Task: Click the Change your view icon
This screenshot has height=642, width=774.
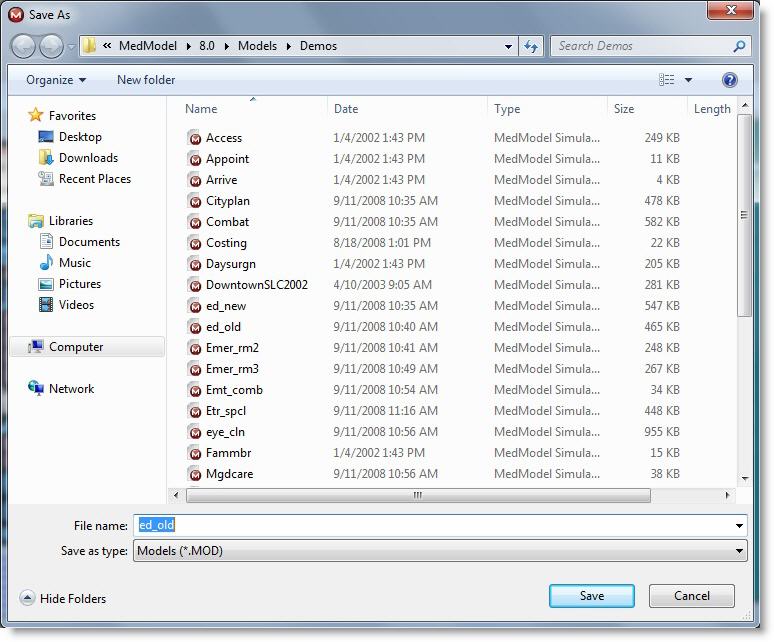Action: pos(666,79)
